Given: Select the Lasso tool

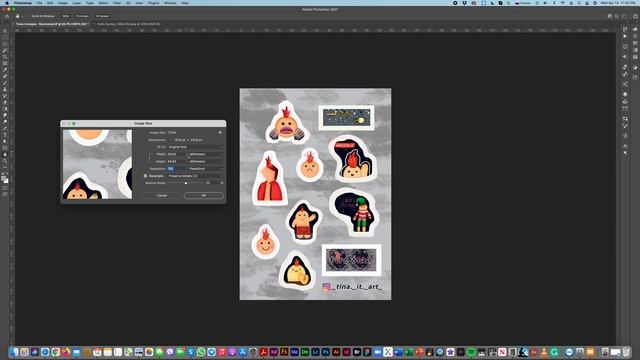Looking at the screenshot, I should point(5,44).
